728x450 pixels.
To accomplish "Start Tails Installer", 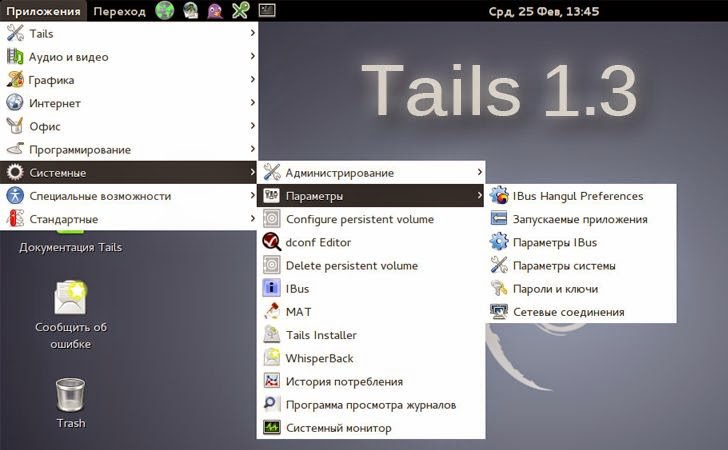I will [371, 335].
